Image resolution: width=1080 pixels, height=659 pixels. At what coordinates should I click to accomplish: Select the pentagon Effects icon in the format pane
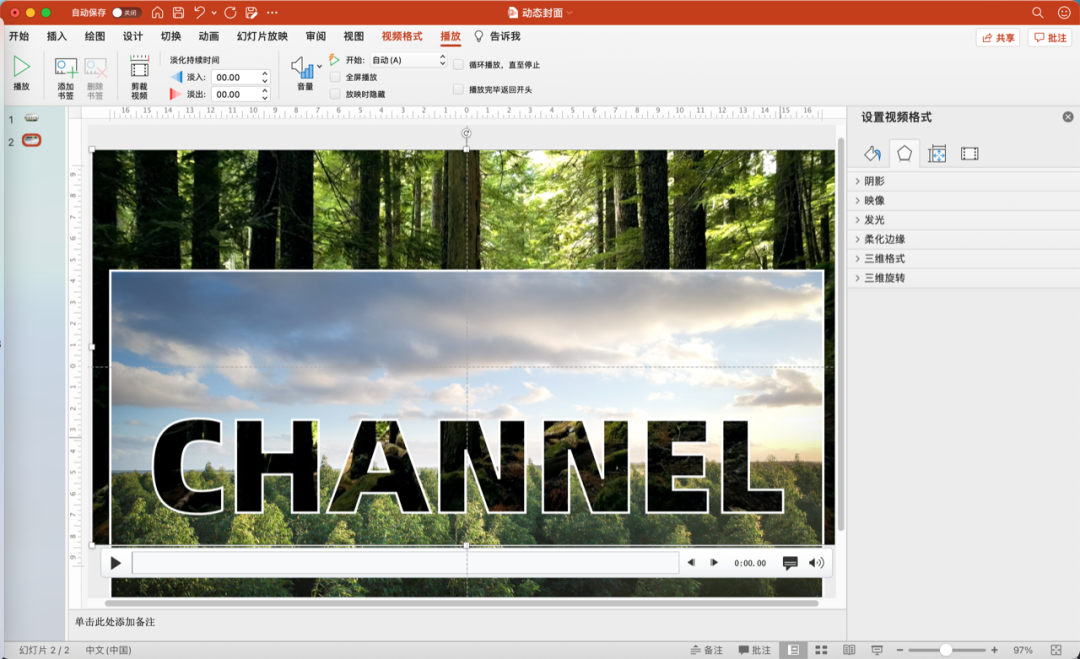click(x=904, y=154)
